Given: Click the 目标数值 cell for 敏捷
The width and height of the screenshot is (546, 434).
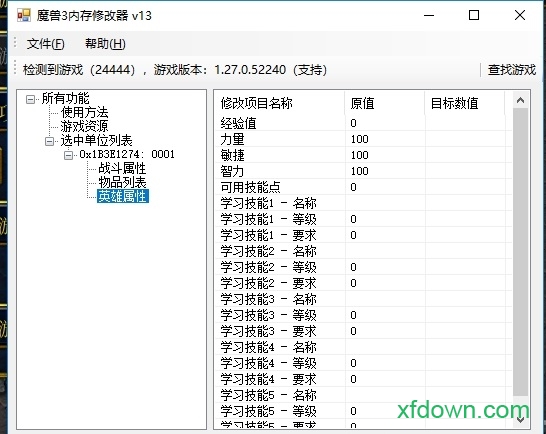Looking at the screenshot, I should (465, 155).
